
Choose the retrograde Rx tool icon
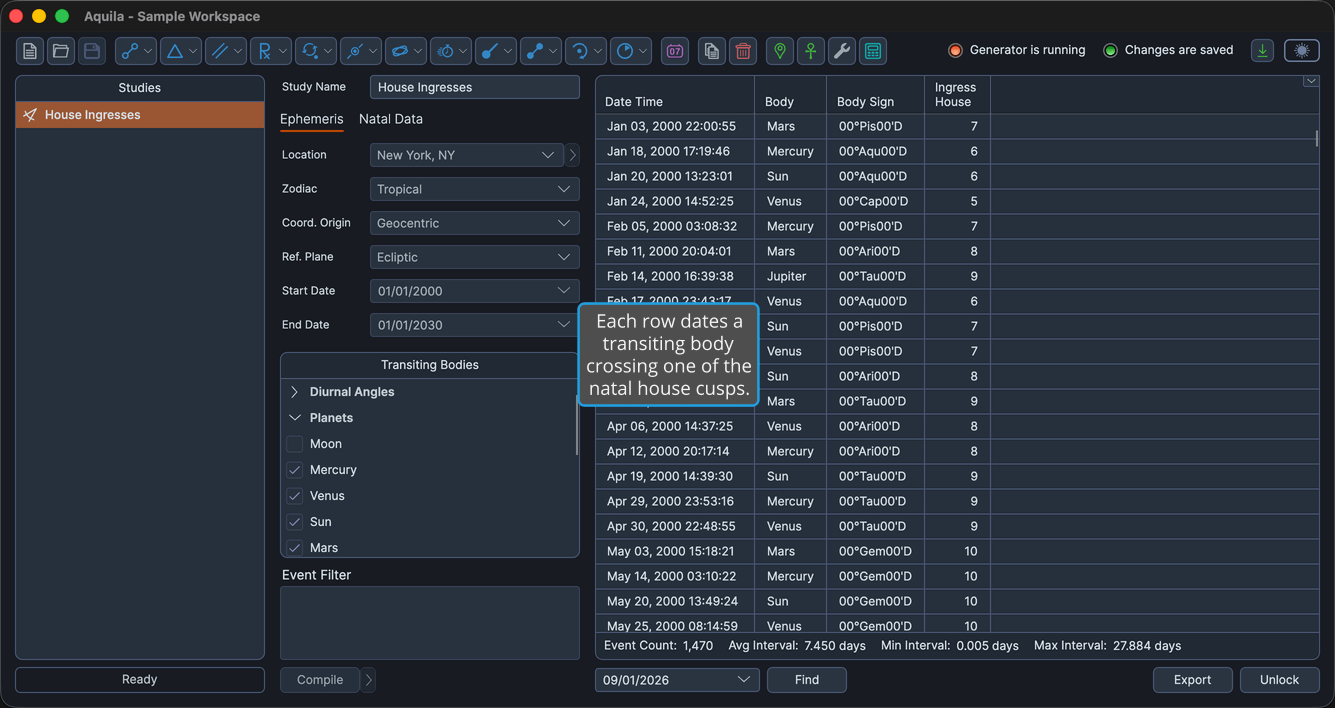pyautogui.click(x=265, y=51)
